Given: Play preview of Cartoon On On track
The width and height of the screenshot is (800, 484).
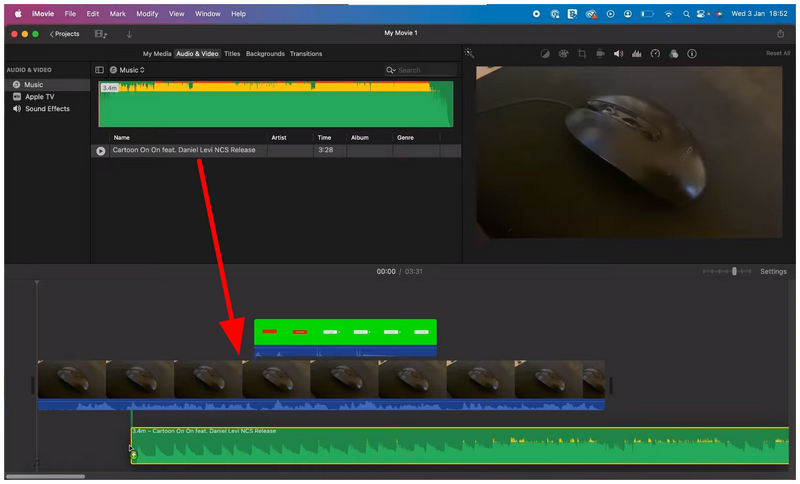Looking at the screenshot, I should pos(101,151).
